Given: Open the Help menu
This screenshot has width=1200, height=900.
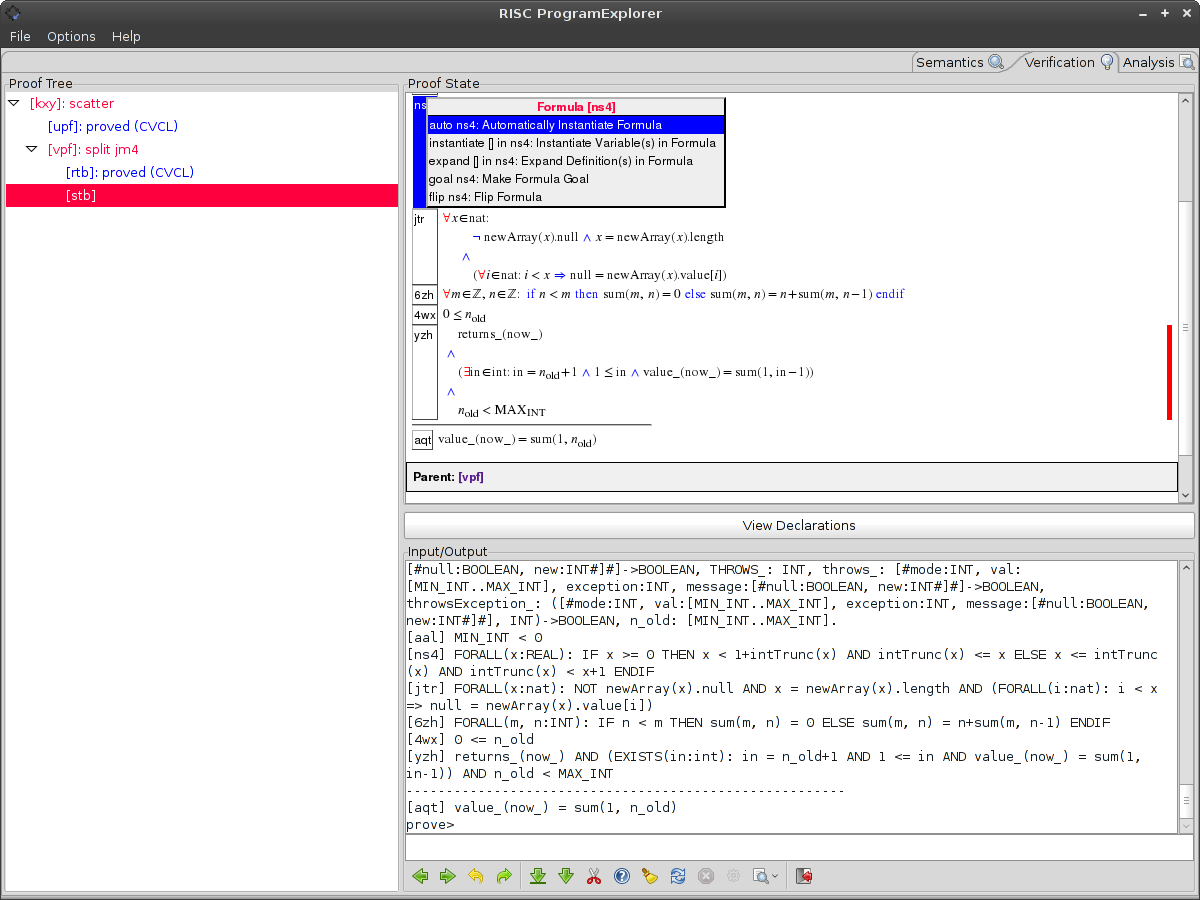Looking at the screenshot, I should (x=126, y=36).
